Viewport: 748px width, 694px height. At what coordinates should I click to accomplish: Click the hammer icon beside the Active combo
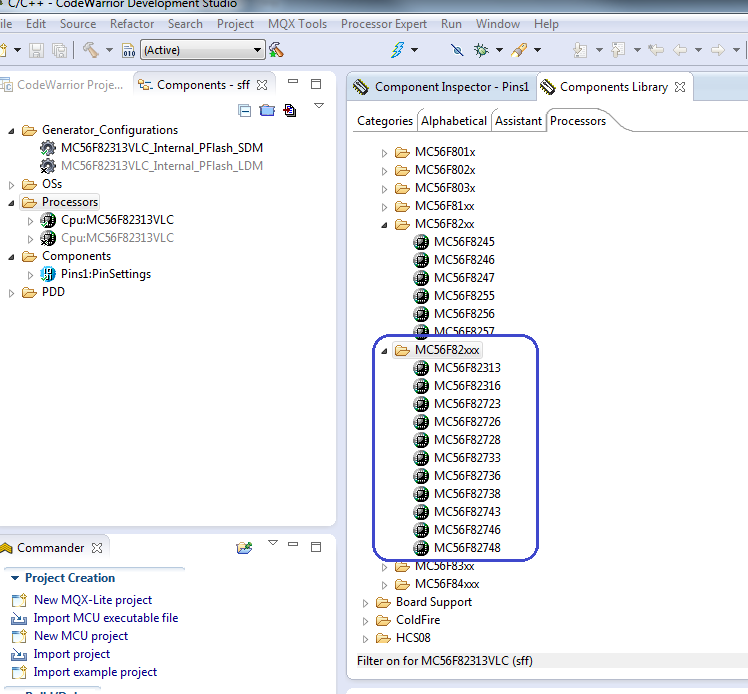point(276,50)
